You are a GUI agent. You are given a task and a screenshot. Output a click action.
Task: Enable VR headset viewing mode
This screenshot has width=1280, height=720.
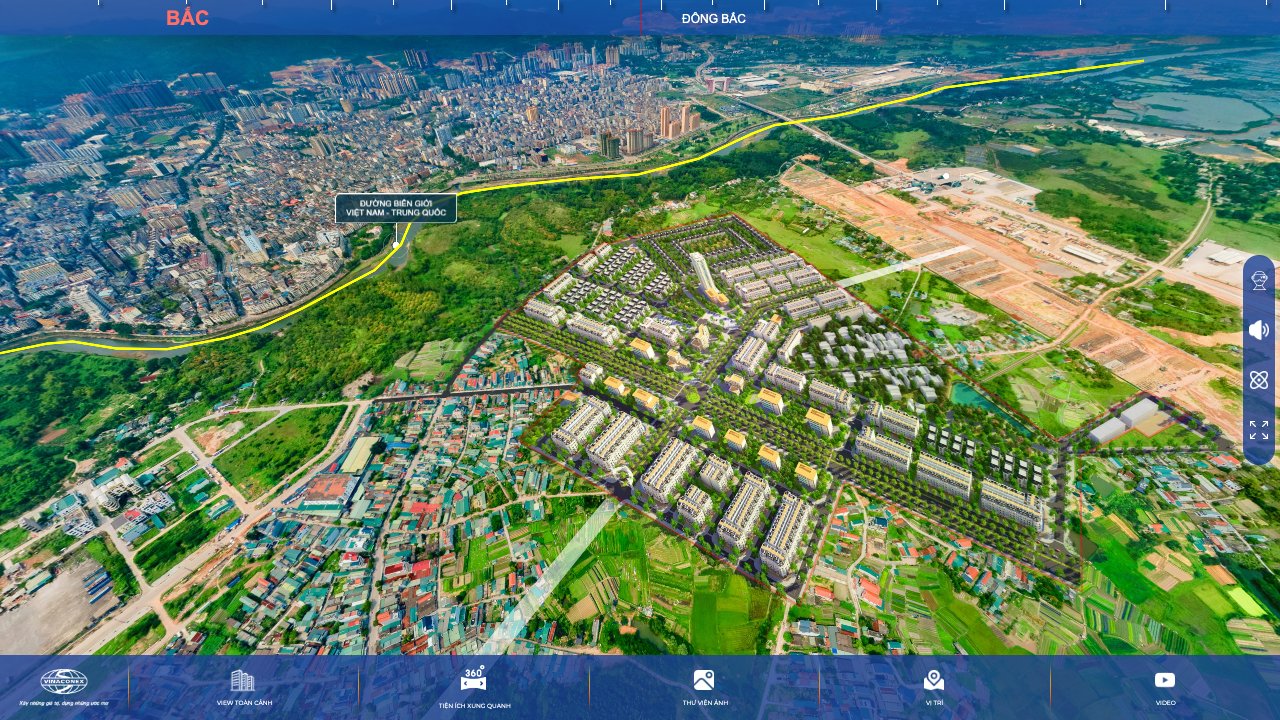point(1259,281)
